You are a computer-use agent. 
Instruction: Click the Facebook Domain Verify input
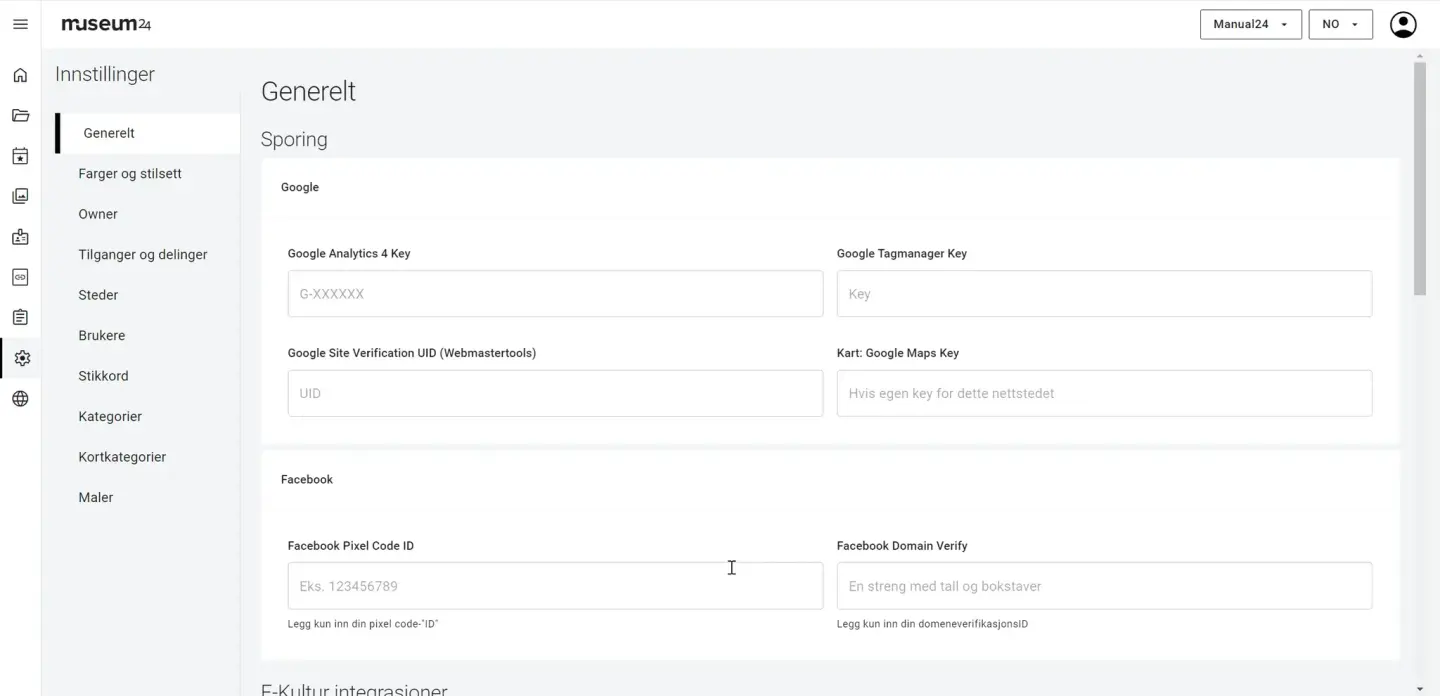(1104, 586)
